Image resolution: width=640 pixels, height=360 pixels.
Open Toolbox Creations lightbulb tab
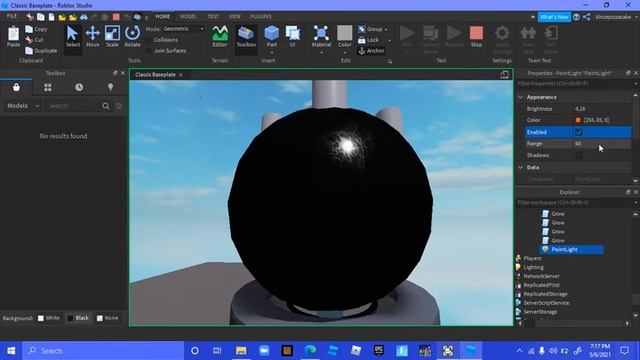tap(110, 87)
